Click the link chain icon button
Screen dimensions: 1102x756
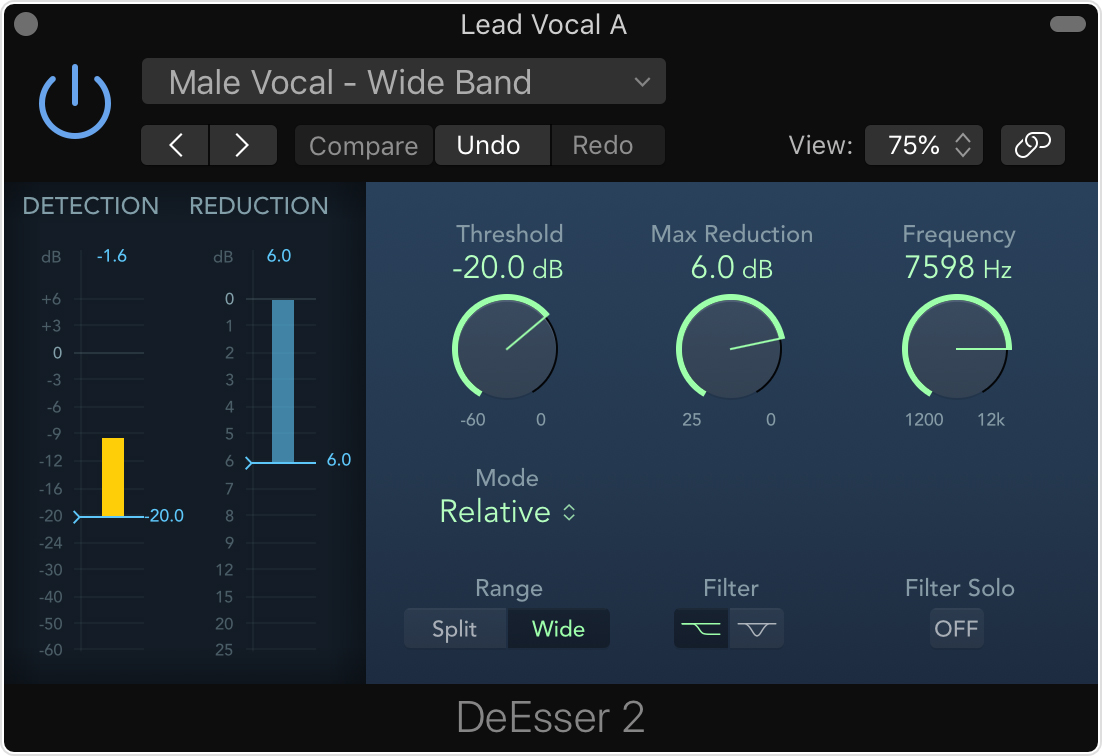pos(1032,145)
